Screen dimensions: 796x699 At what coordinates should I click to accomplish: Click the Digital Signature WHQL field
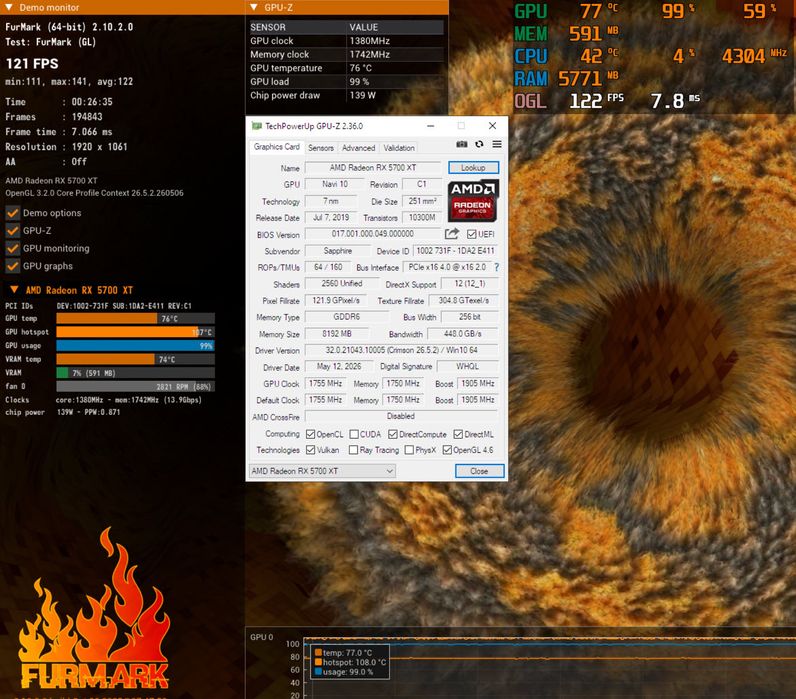click(467, 367)
